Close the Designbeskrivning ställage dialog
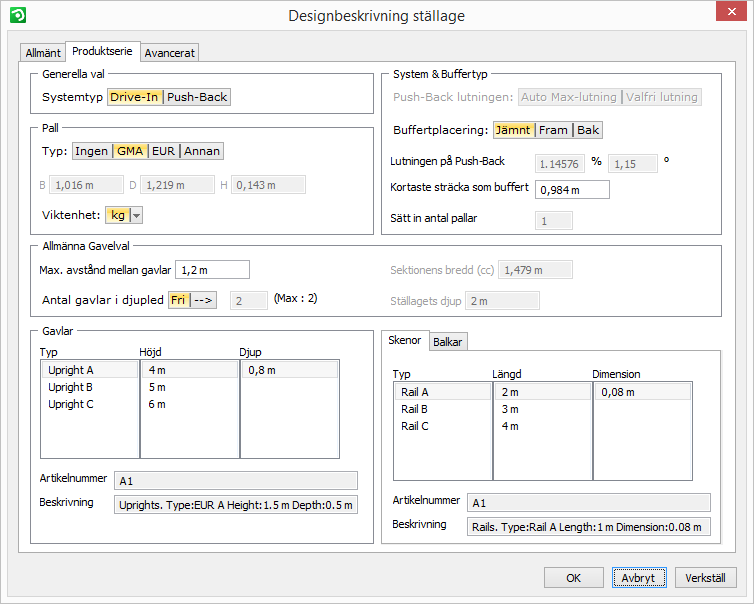754x604 pixels. 731,12
